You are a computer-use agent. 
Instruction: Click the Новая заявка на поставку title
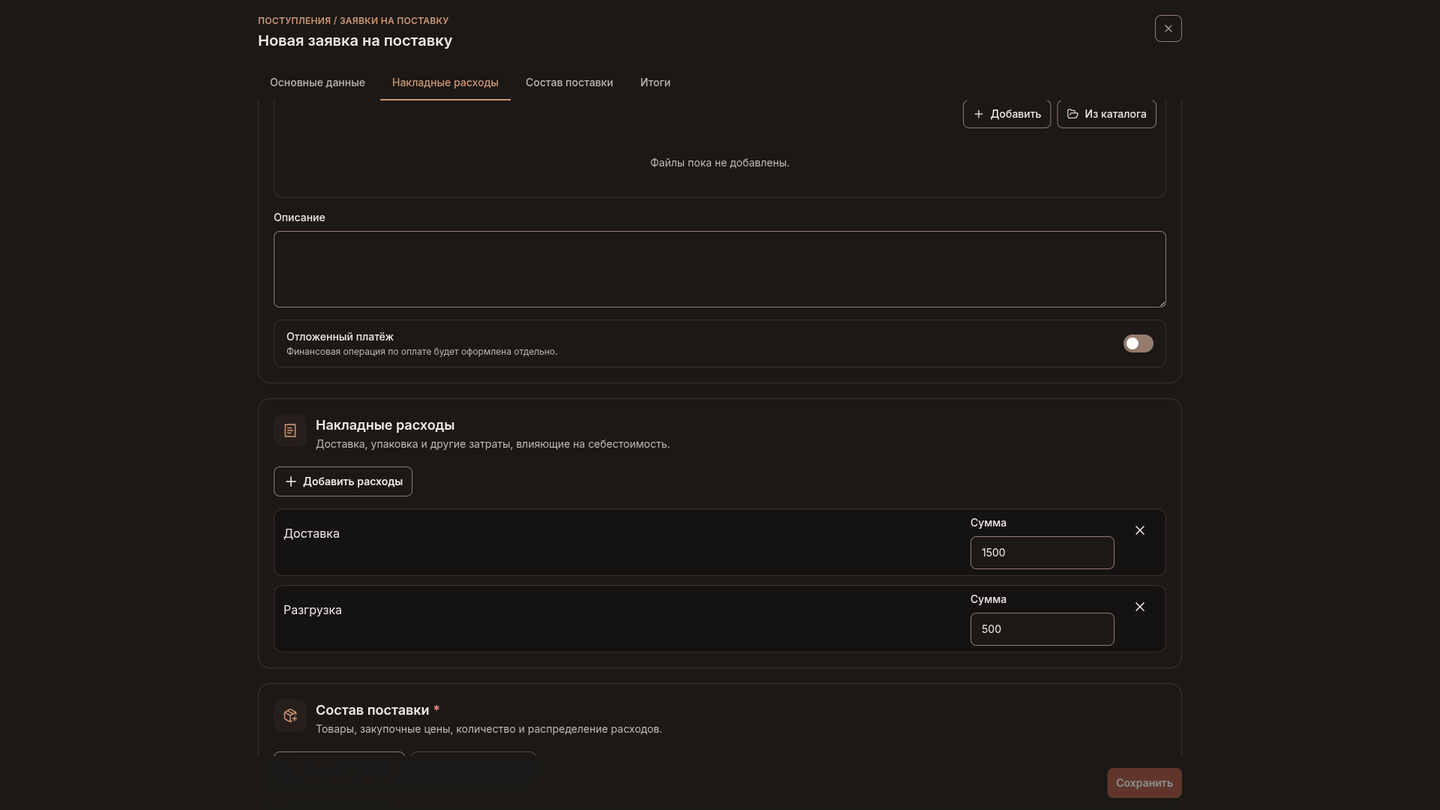pyautogui.click(x=355, y=41)
